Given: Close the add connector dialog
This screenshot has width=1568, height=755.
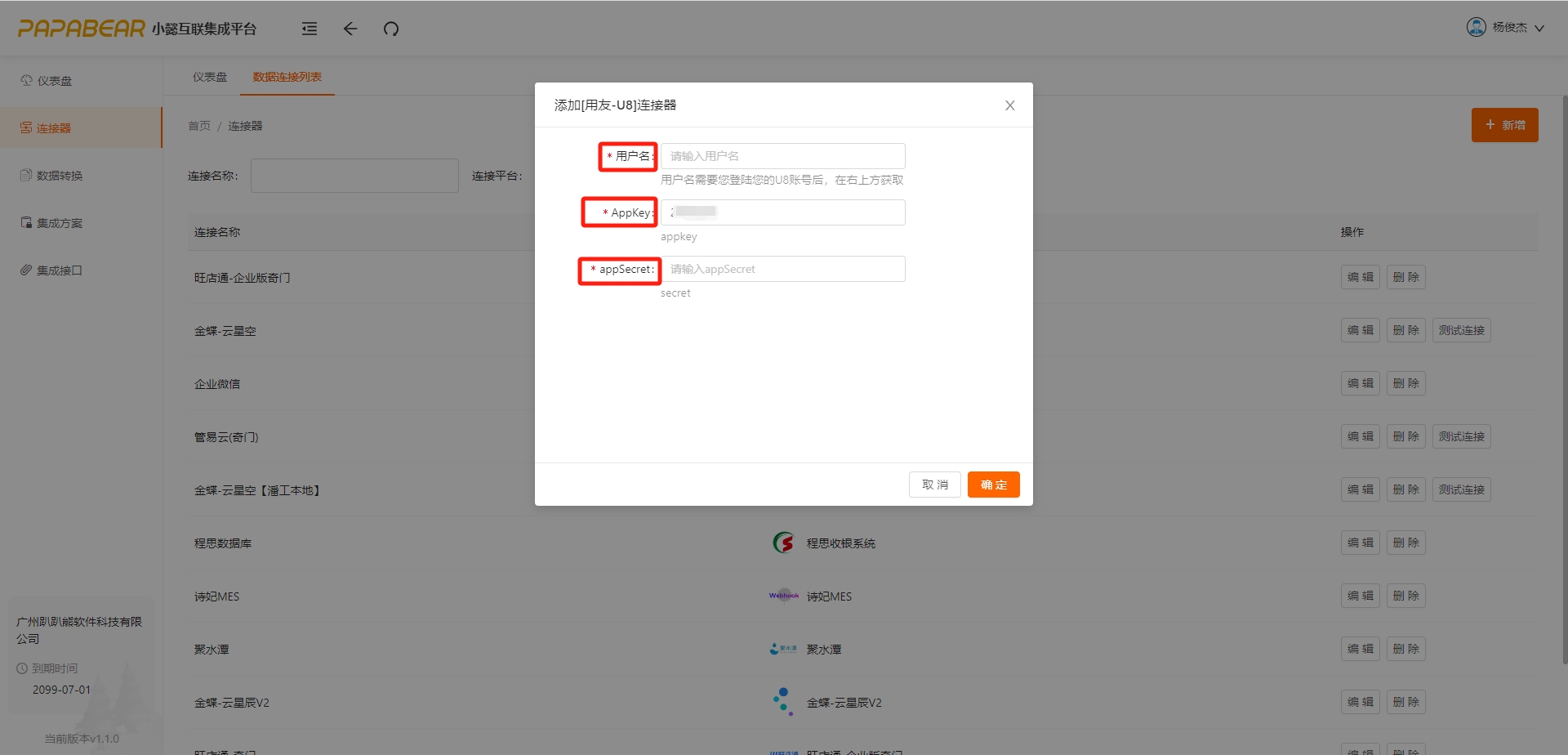Looking at the screenshot, I should coord(1009,105).
